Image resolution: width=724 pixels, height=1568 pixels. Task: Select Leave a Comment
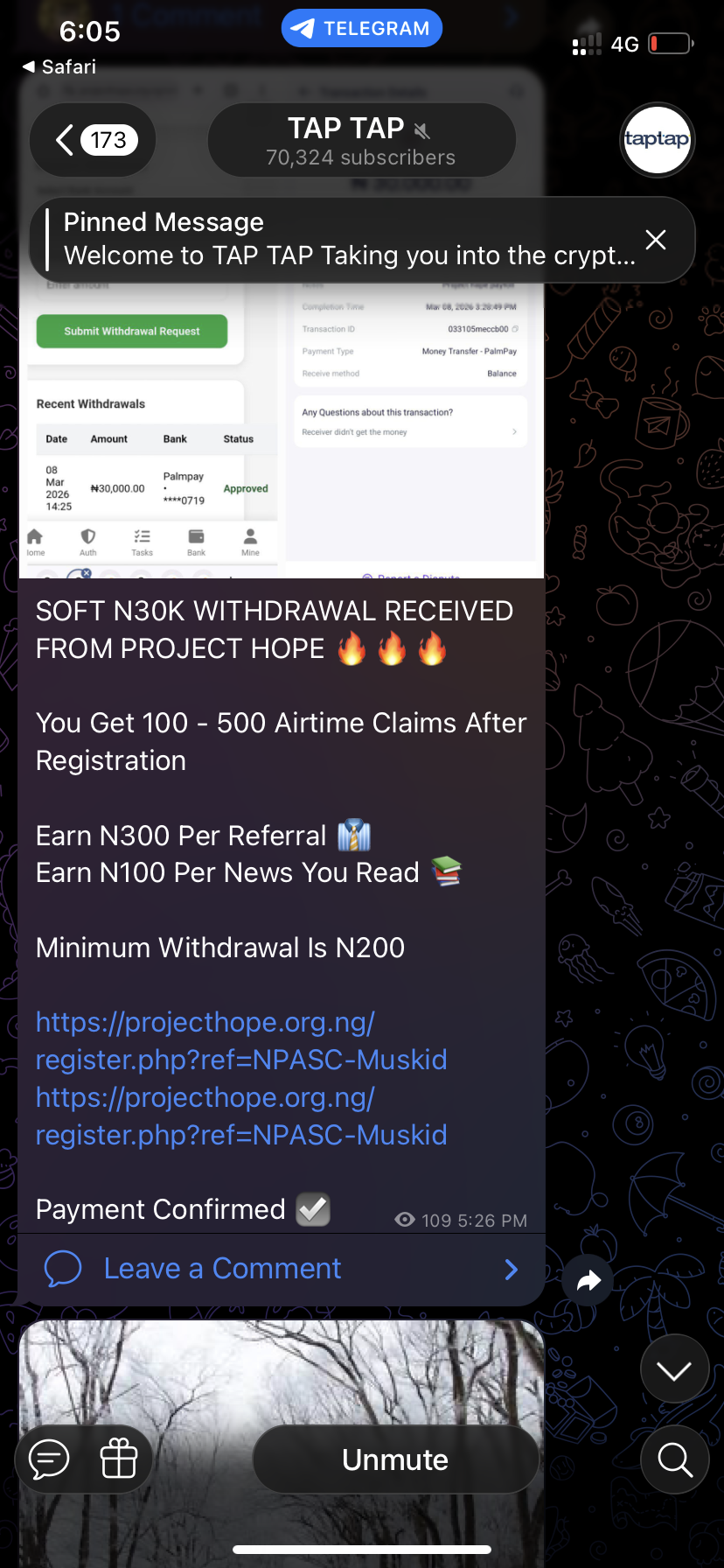point(223,1268)
